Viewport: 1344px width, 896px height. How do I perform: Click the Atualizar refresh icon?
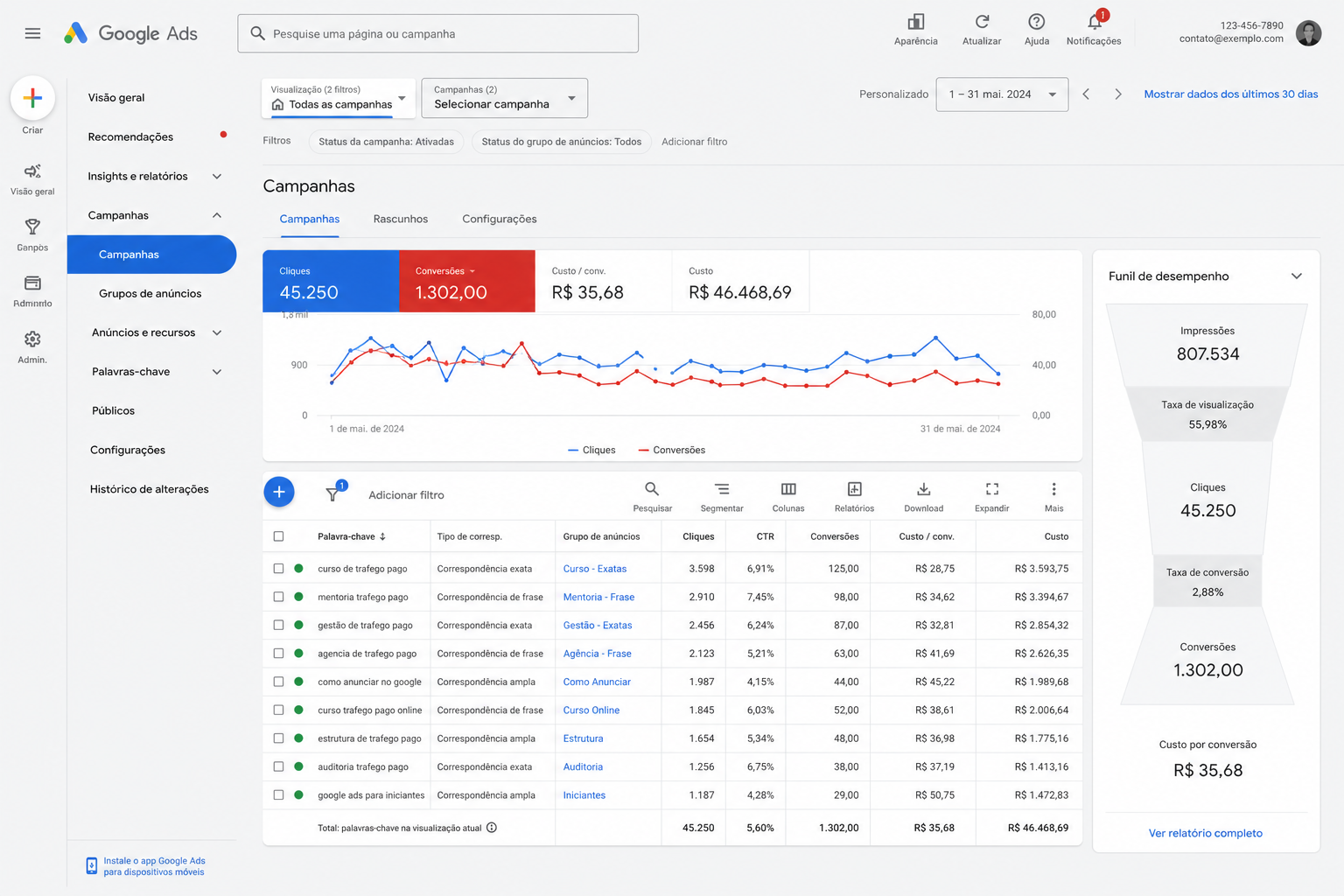pyautogui.click(x=982, y=22)
